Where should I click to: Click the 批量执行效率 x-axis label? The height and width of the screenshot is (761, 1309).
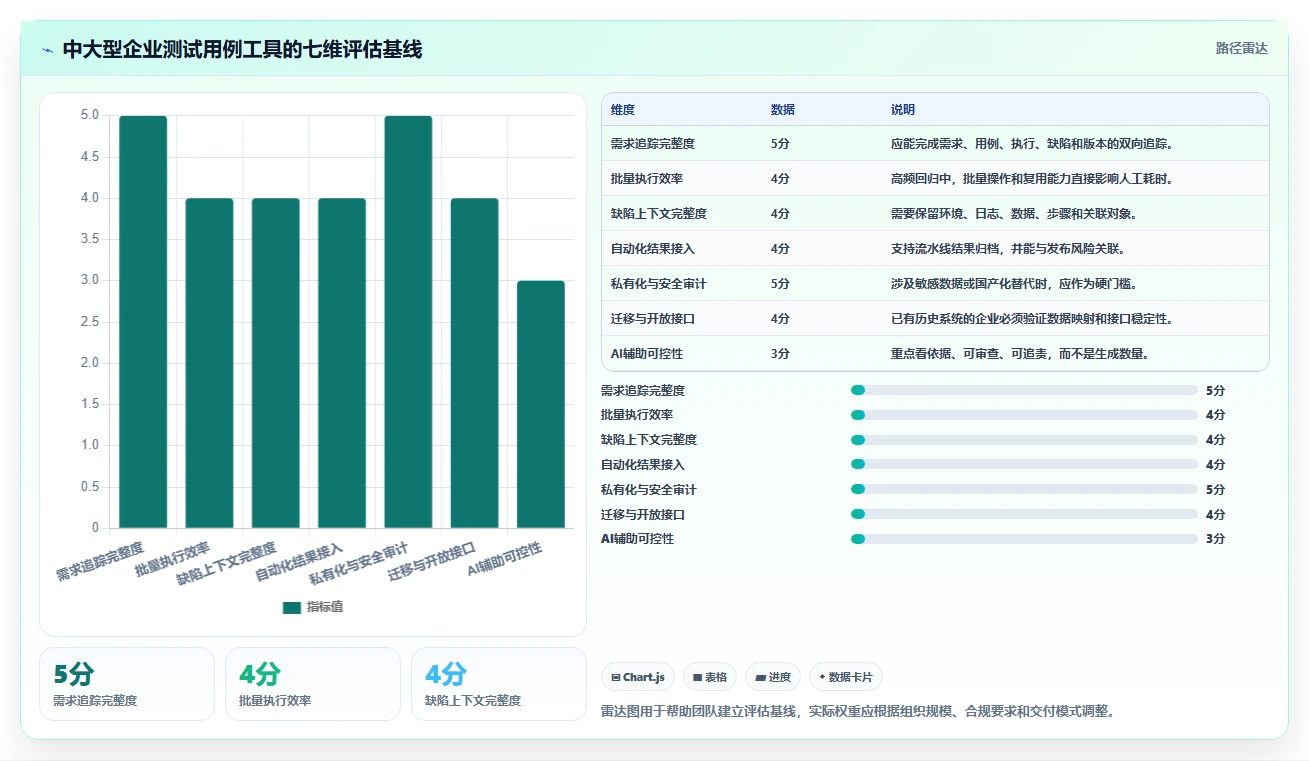pyautogui.click(x=173, y=559)
